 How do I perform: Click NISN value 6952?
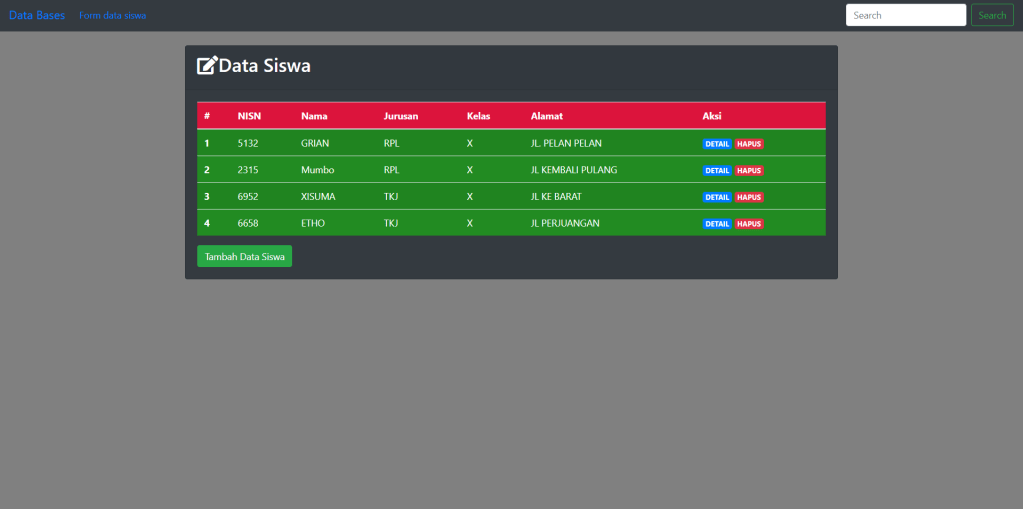point(248,197)
